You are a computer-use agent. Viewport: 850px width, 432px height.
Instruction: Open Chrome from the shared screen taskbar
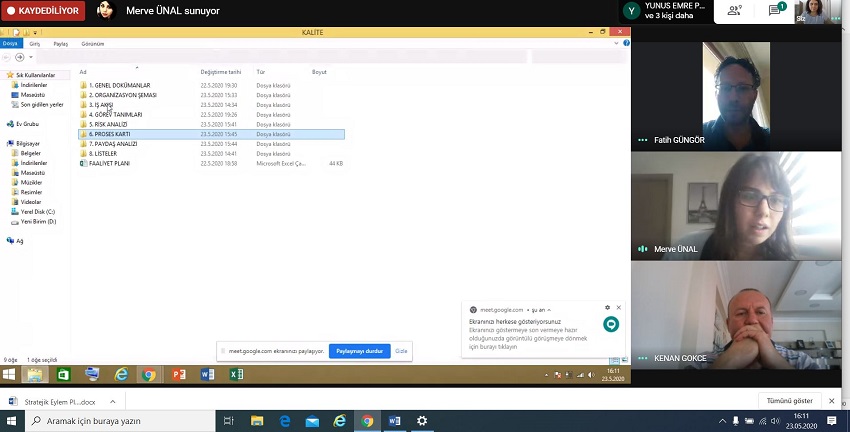tap(149, 375)
